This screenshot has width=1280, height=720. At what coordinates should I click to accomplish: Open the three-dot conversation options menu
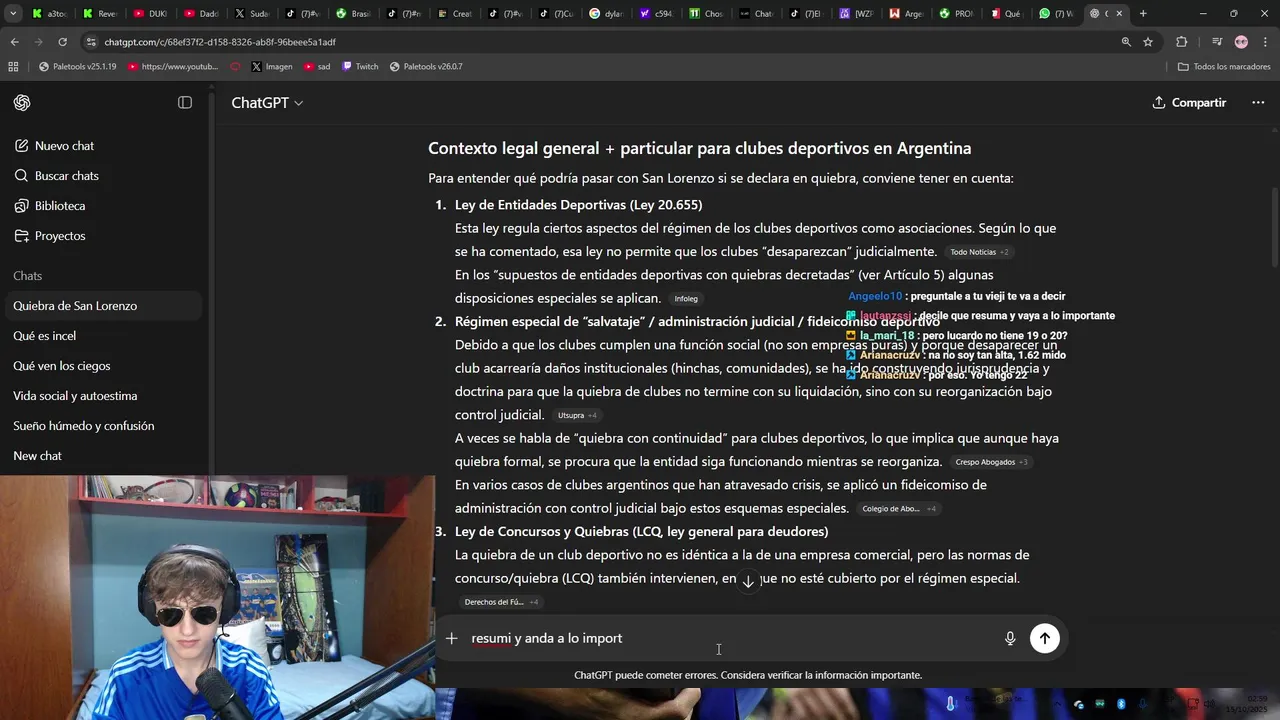point(1258,103)
